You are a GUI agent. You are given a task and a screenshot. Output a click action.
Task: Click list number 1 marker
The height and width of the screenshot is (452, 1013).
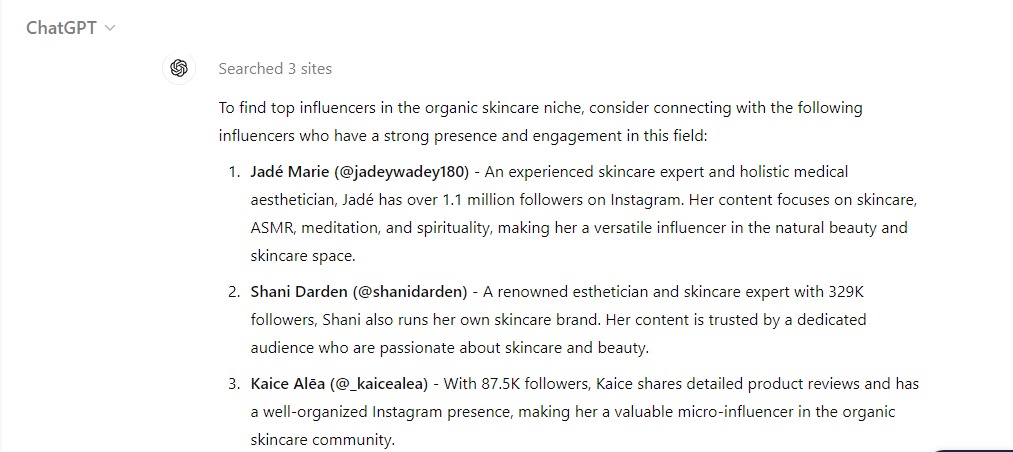(x=234, y=172)
